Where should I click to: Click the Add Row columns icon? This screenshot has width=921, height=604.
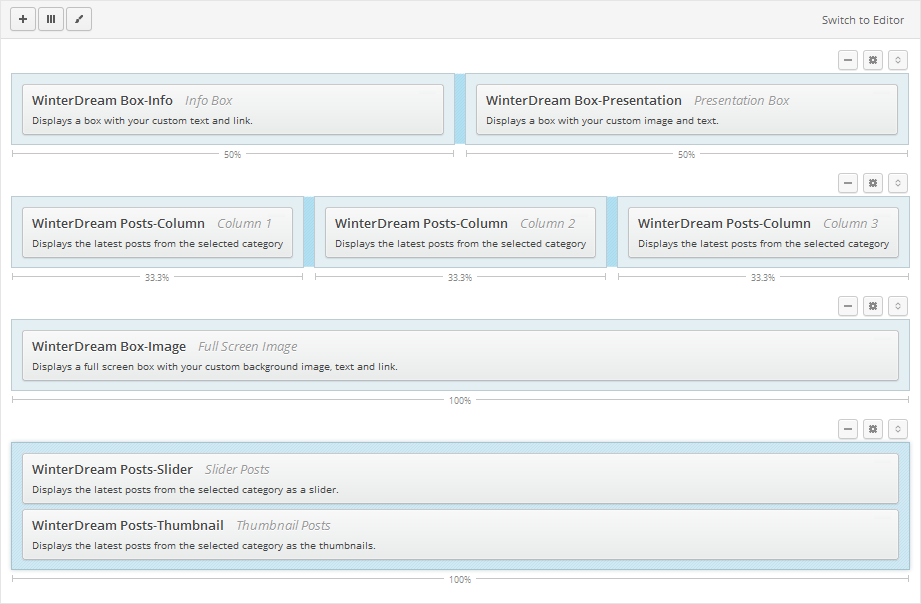pyautogui.click(x=50, y=18)
